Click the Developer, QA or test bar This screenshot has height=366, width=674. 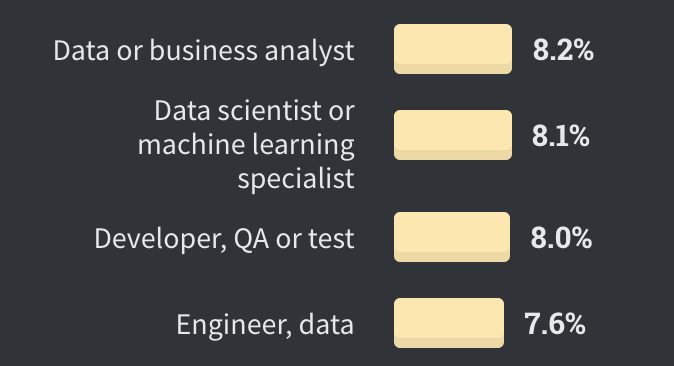point(452,237)
